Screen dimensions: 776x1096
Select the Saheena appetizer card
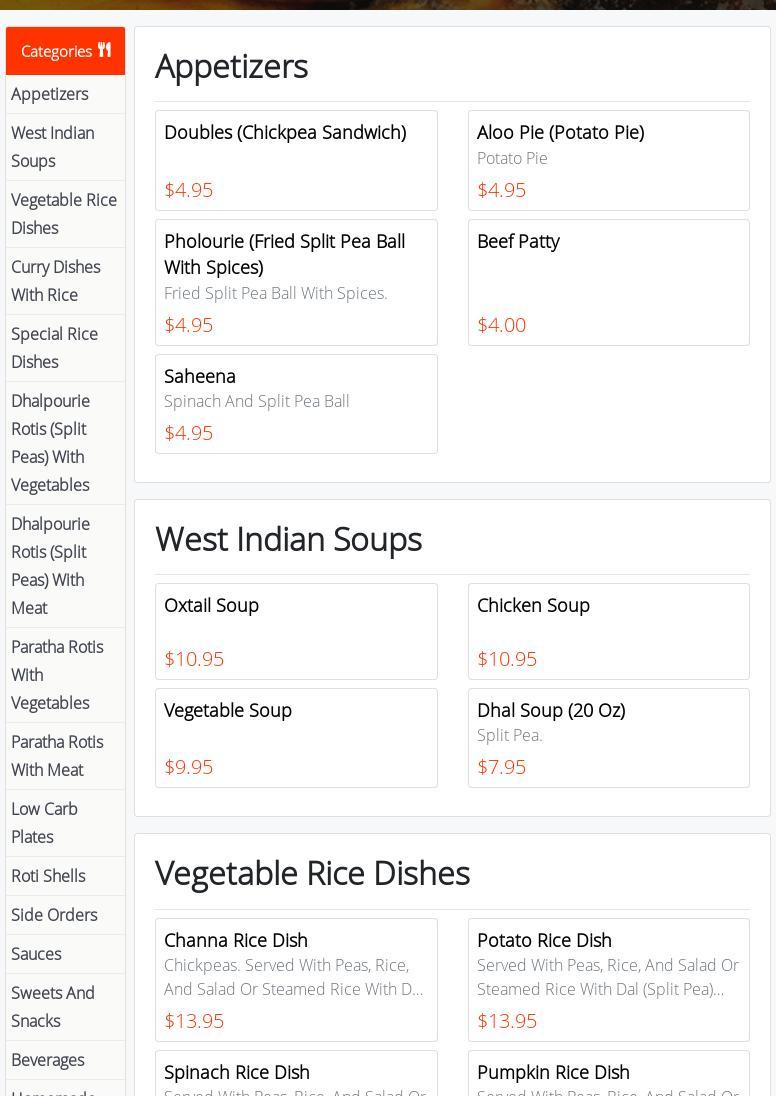296,404
